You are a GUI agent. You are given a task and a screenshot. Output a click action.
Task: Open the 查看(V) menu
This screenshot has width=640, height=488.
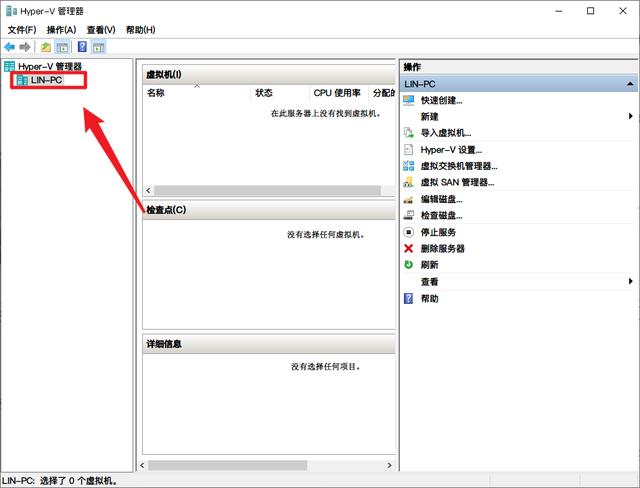[x=101, y=30]
